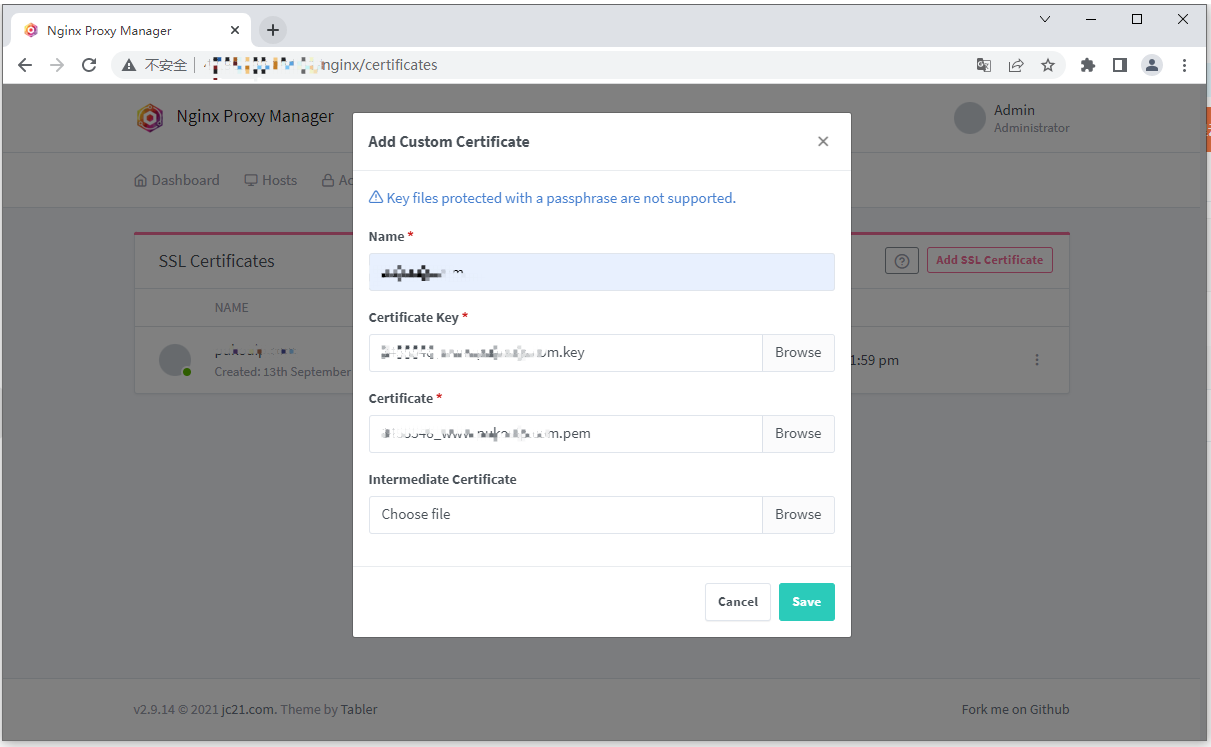Cancel the custom certificate dialog

click(737, 602)
